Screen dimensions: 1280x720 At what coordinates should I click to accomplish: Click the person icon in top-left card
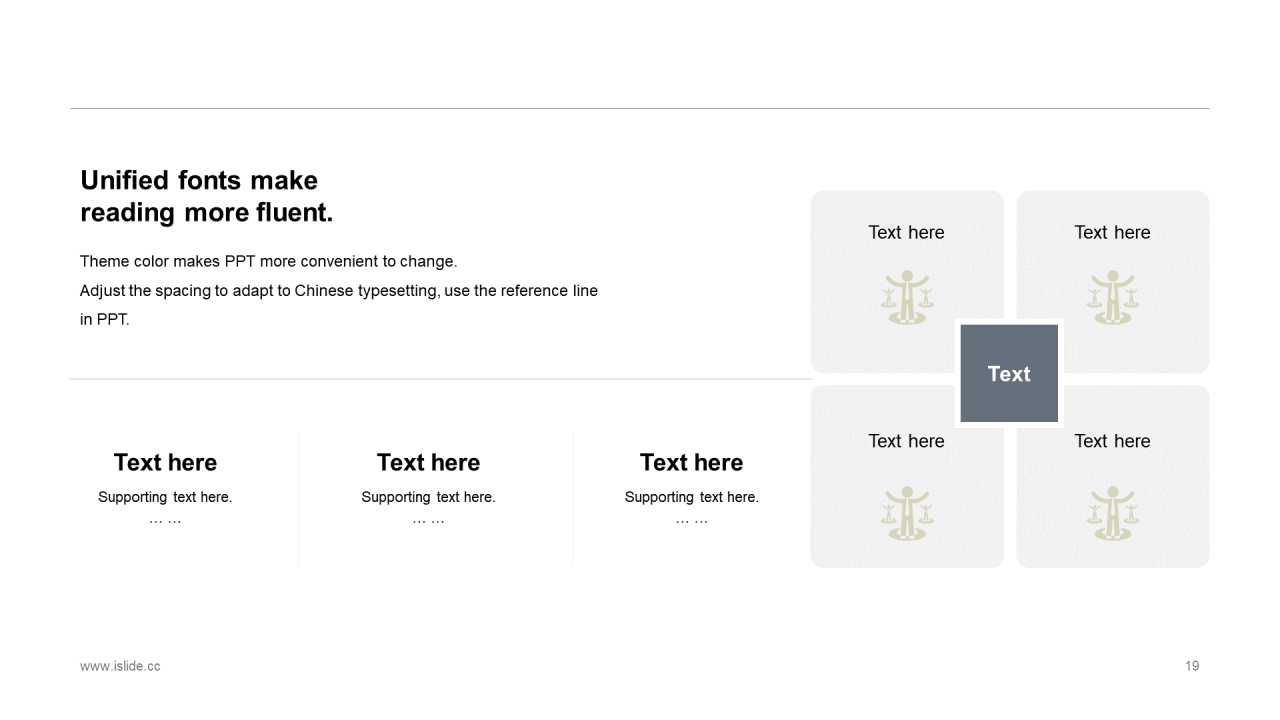[907, 297]
